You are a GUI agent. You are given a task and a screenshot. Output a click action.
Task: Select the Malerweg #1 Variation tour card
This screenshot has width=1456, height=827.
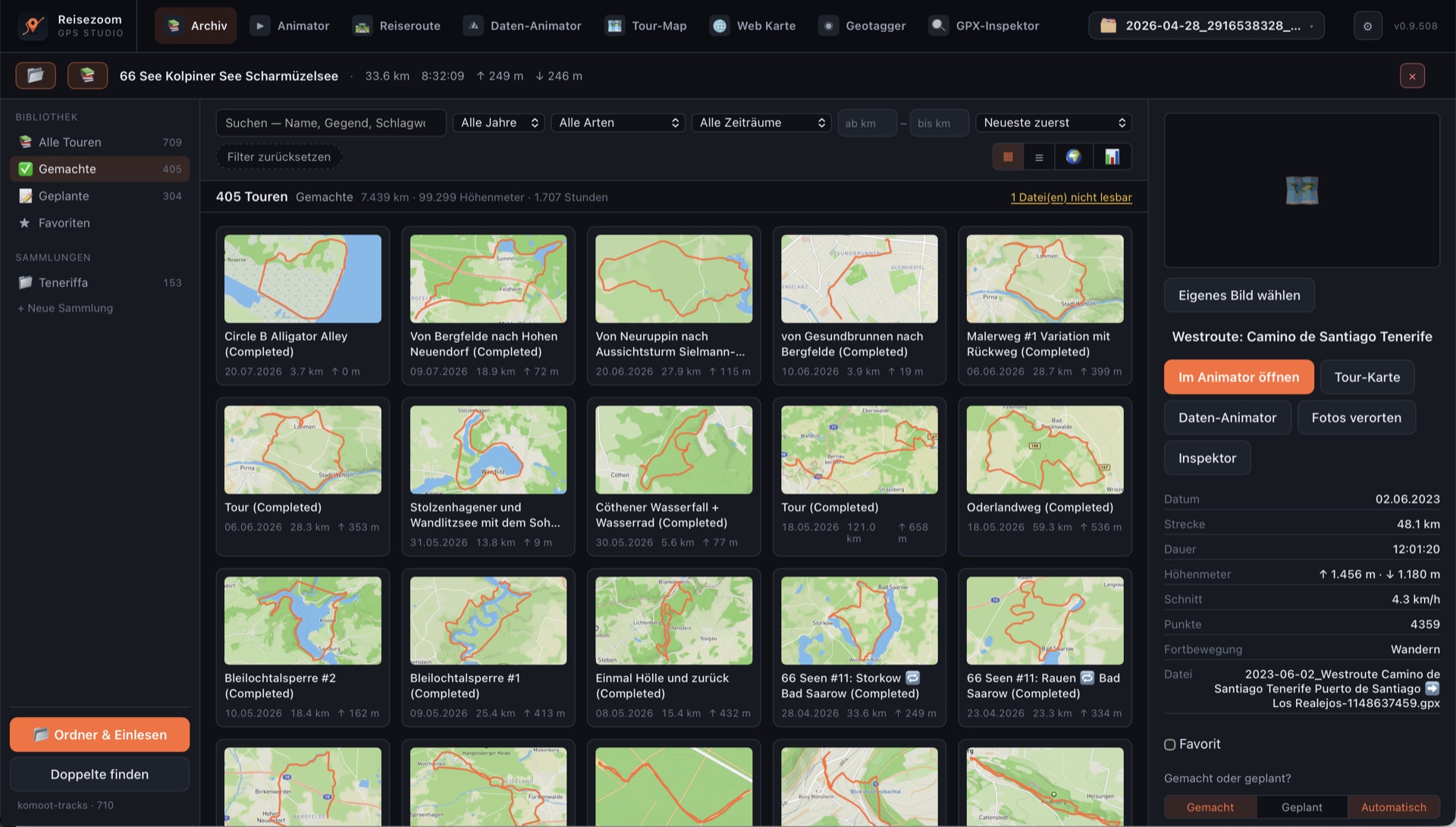click(x=1045, y=306)
